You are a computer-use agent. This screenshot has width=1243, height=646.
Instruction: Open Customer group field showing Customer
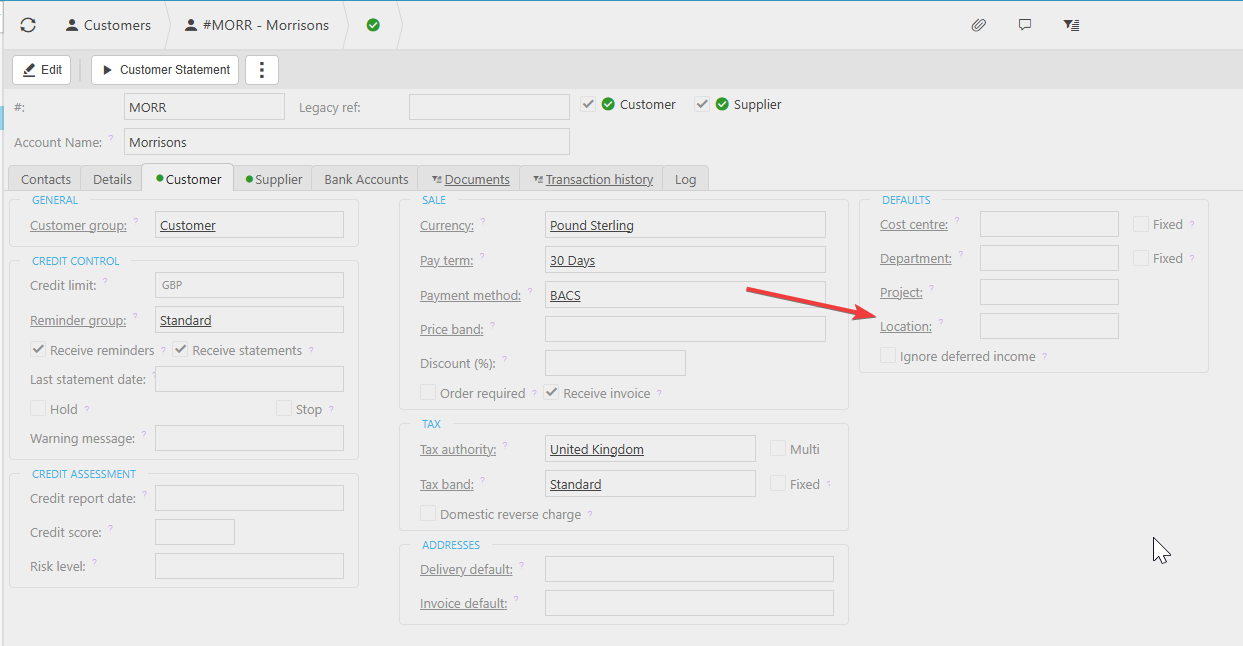click(x=249, y=225)
